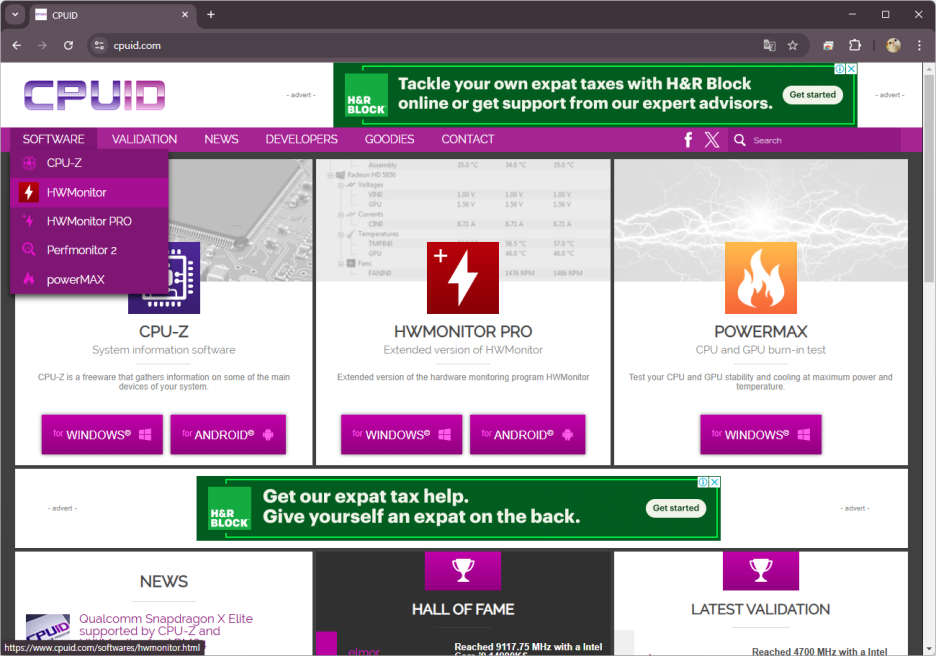Open the DEVELOPERS navigation item
Screen dimensions: 936x656
301,139
